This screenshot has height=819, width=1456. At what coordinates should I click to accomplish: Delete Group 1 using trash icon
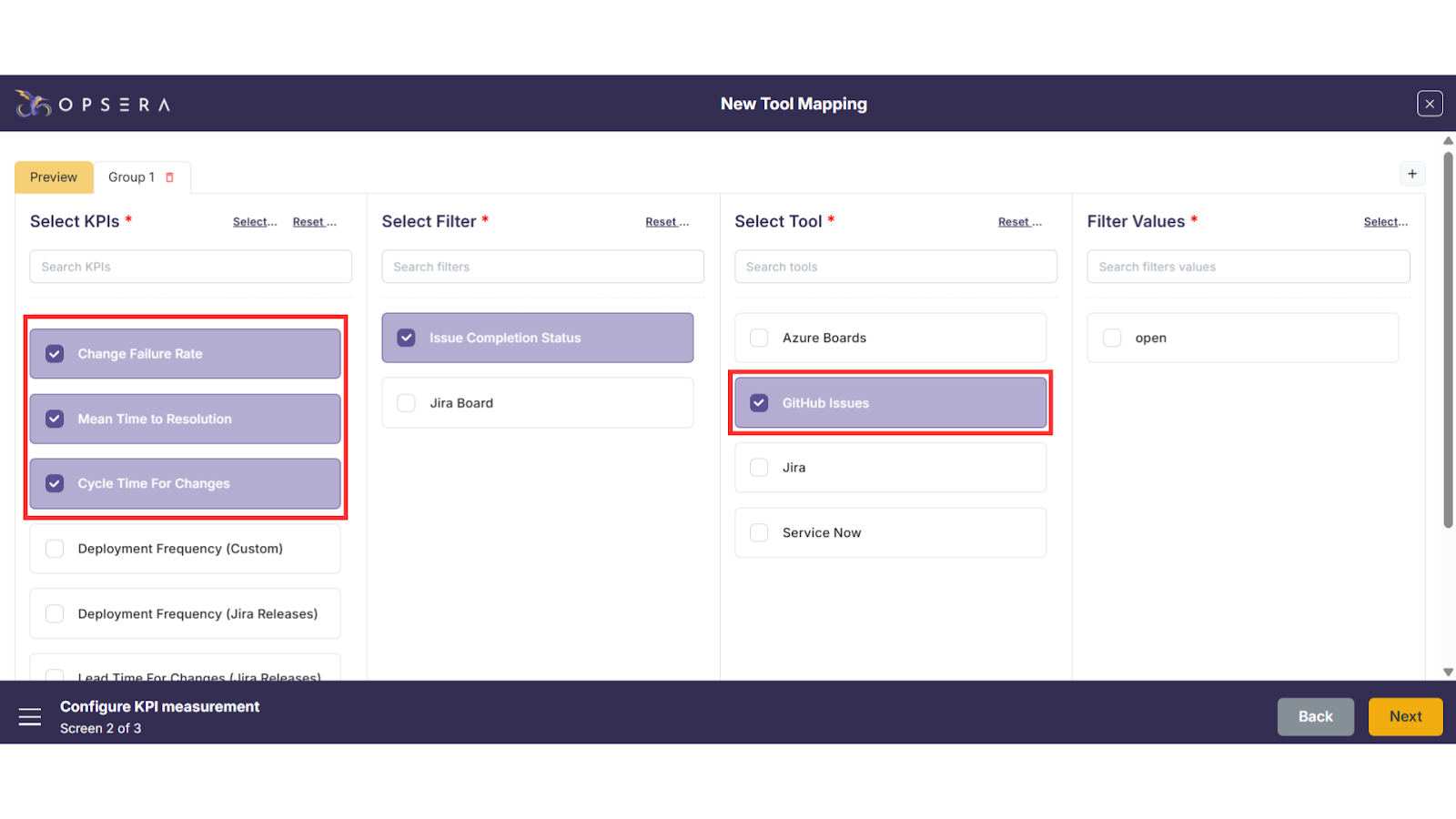tap(169, 177)
